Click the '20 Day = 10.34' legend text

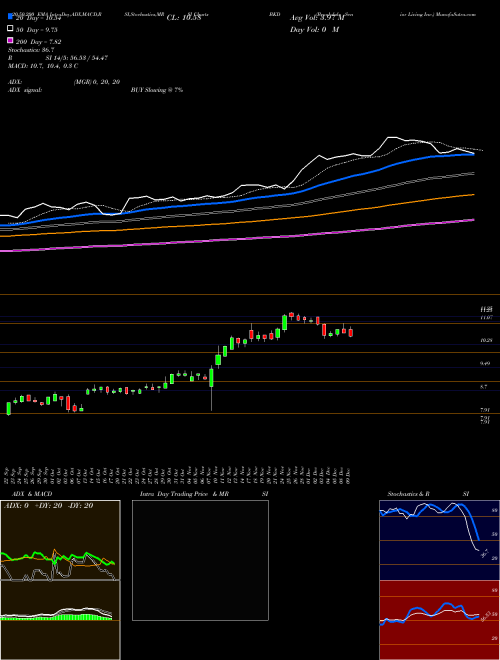click(x=39, y=18)
